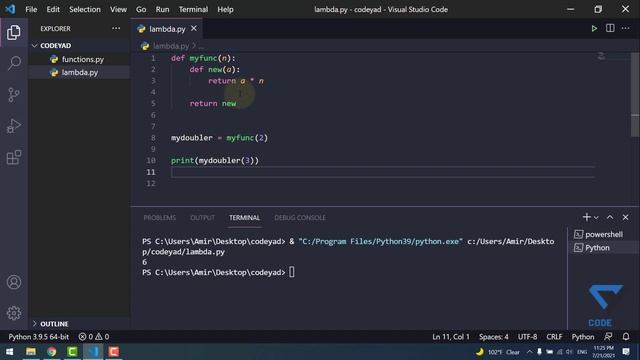This screenshot has height=360, width=640.
Task: Open the Explorer view in activity bar
Action: coord(14,33)
